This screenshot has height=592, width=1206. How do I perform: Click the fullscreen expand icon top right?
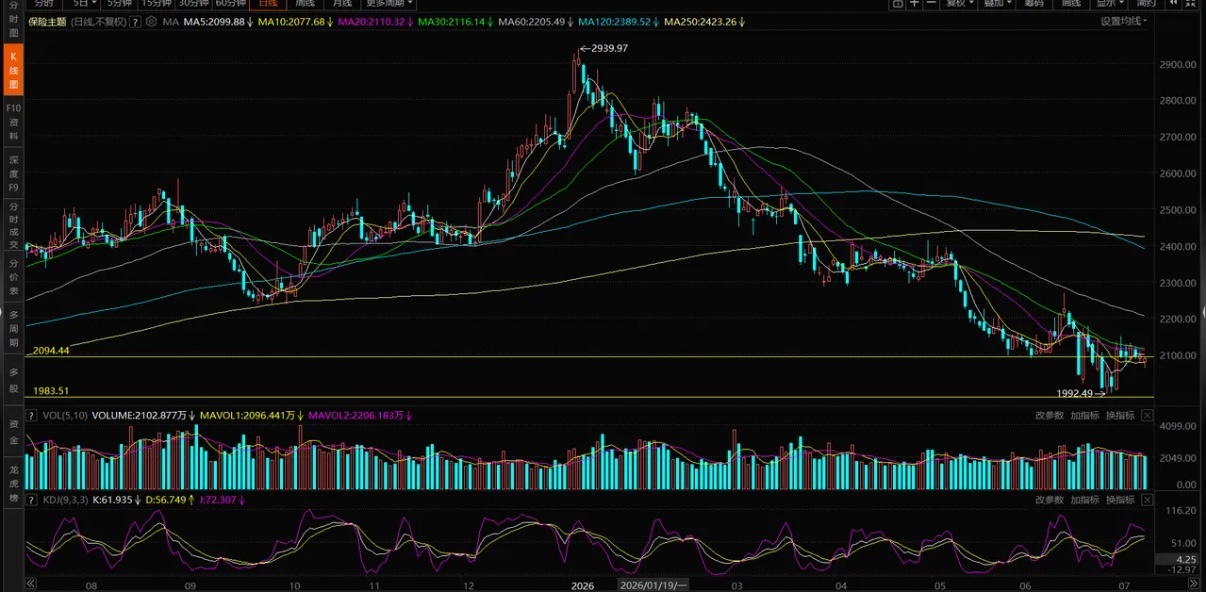(x=1192, y=4)
